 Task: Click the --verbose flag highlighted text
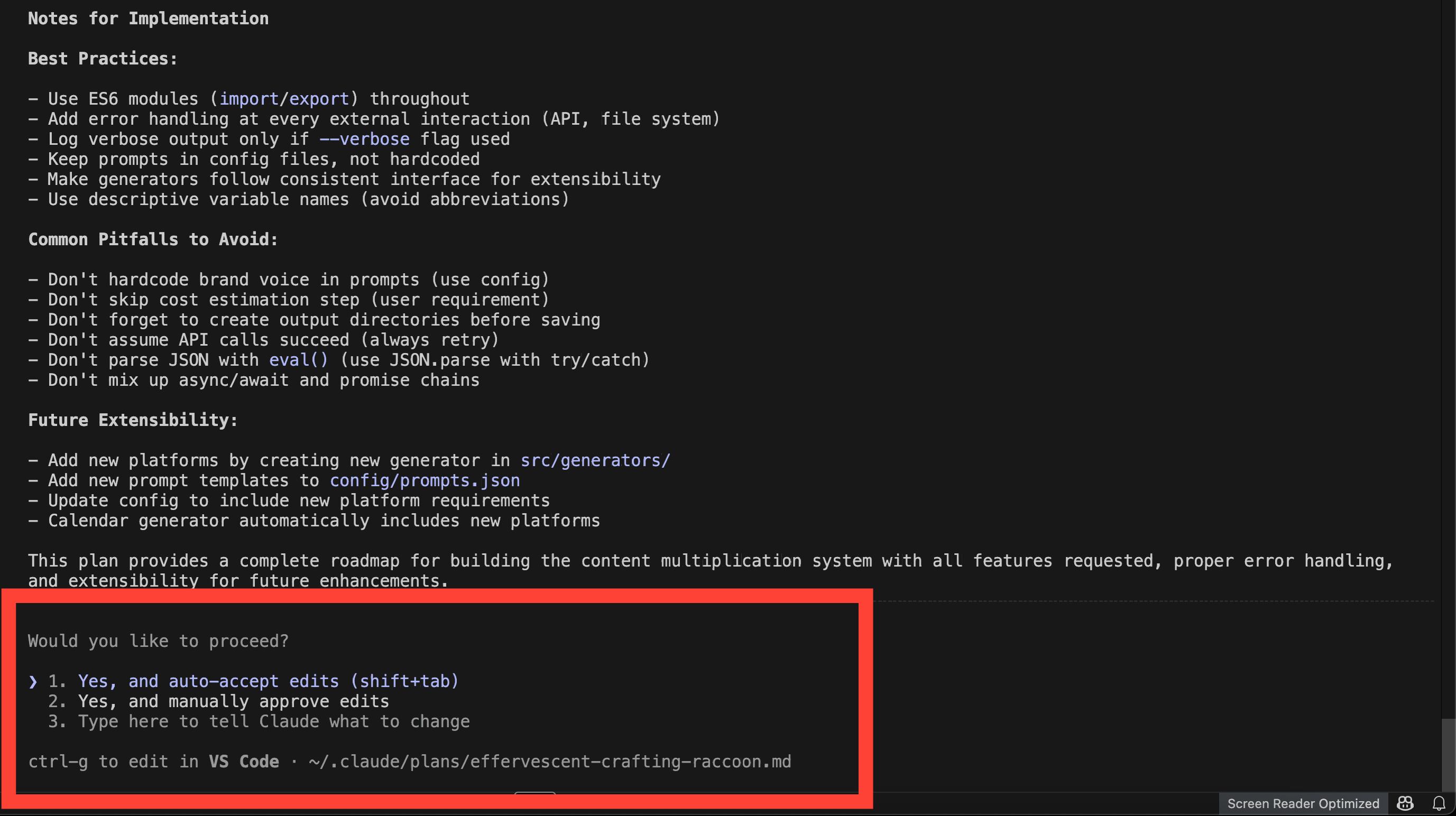364,139
